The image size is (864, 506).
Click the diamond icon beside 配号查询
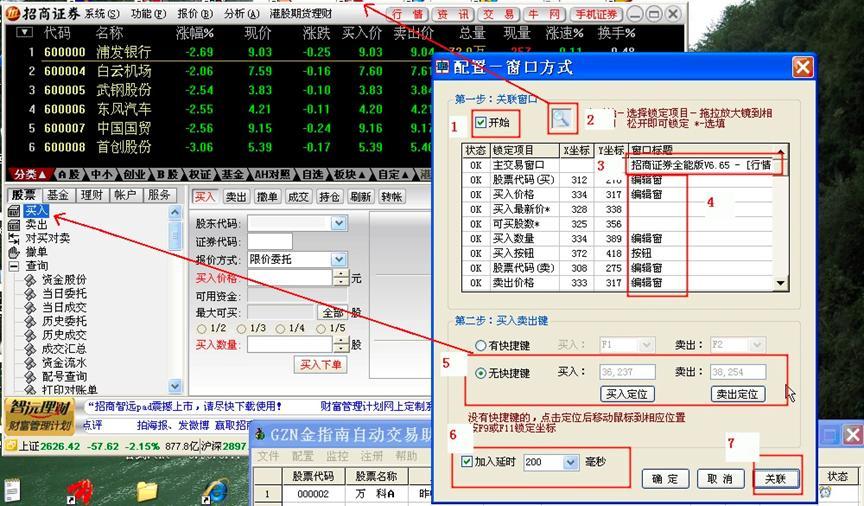tap(31, 377)
